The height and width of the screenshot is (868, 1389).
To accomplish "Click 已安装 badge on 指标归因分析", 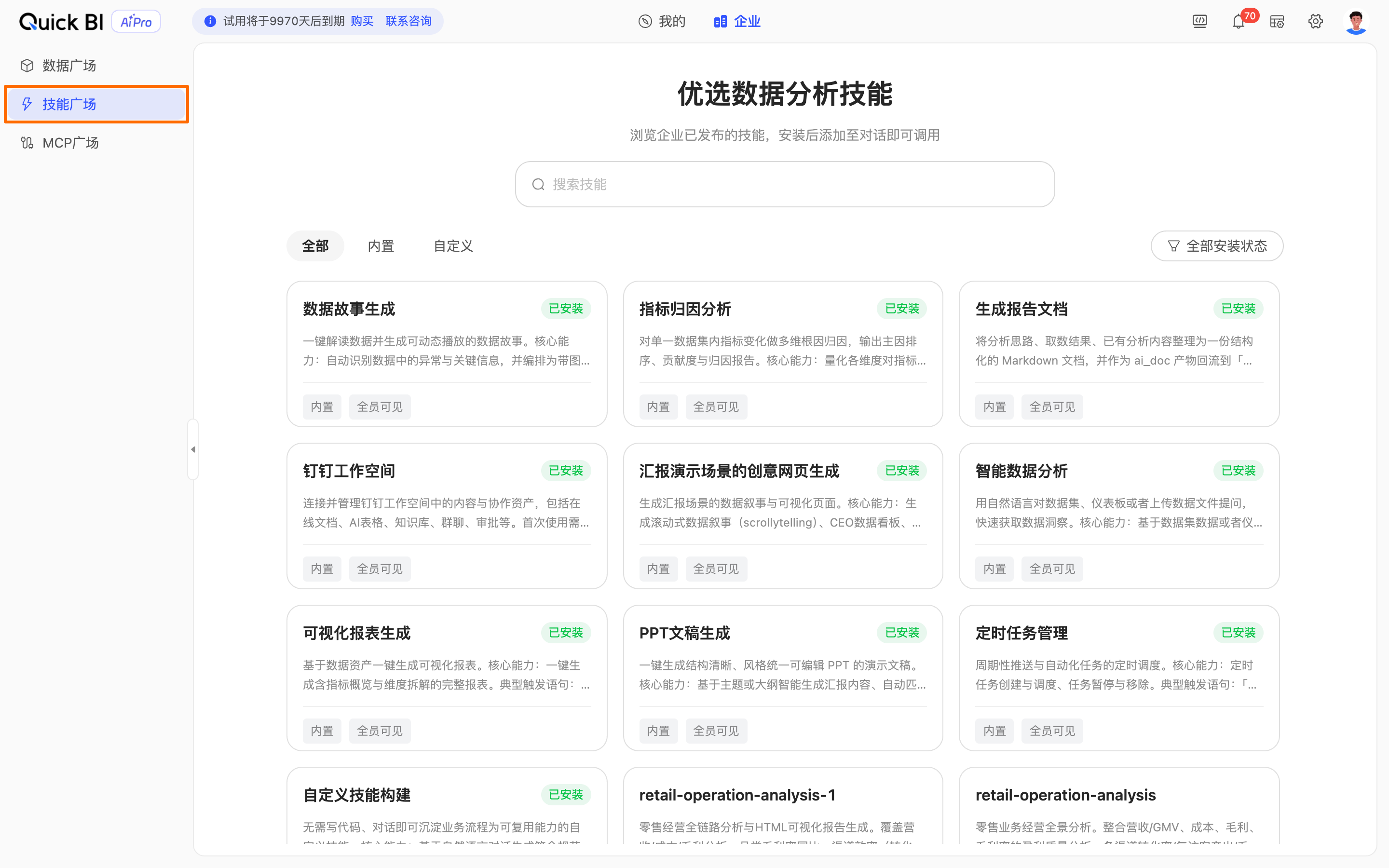I will 902,309.
